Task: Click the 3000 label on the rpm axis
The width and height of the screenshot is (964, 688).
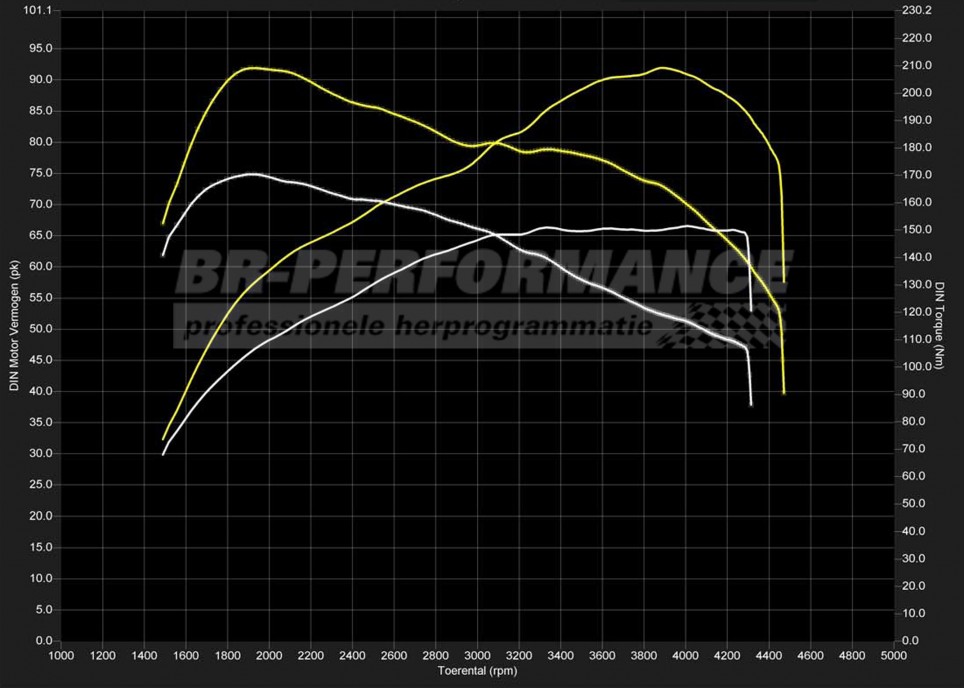Action: click(x=478, y=656)
